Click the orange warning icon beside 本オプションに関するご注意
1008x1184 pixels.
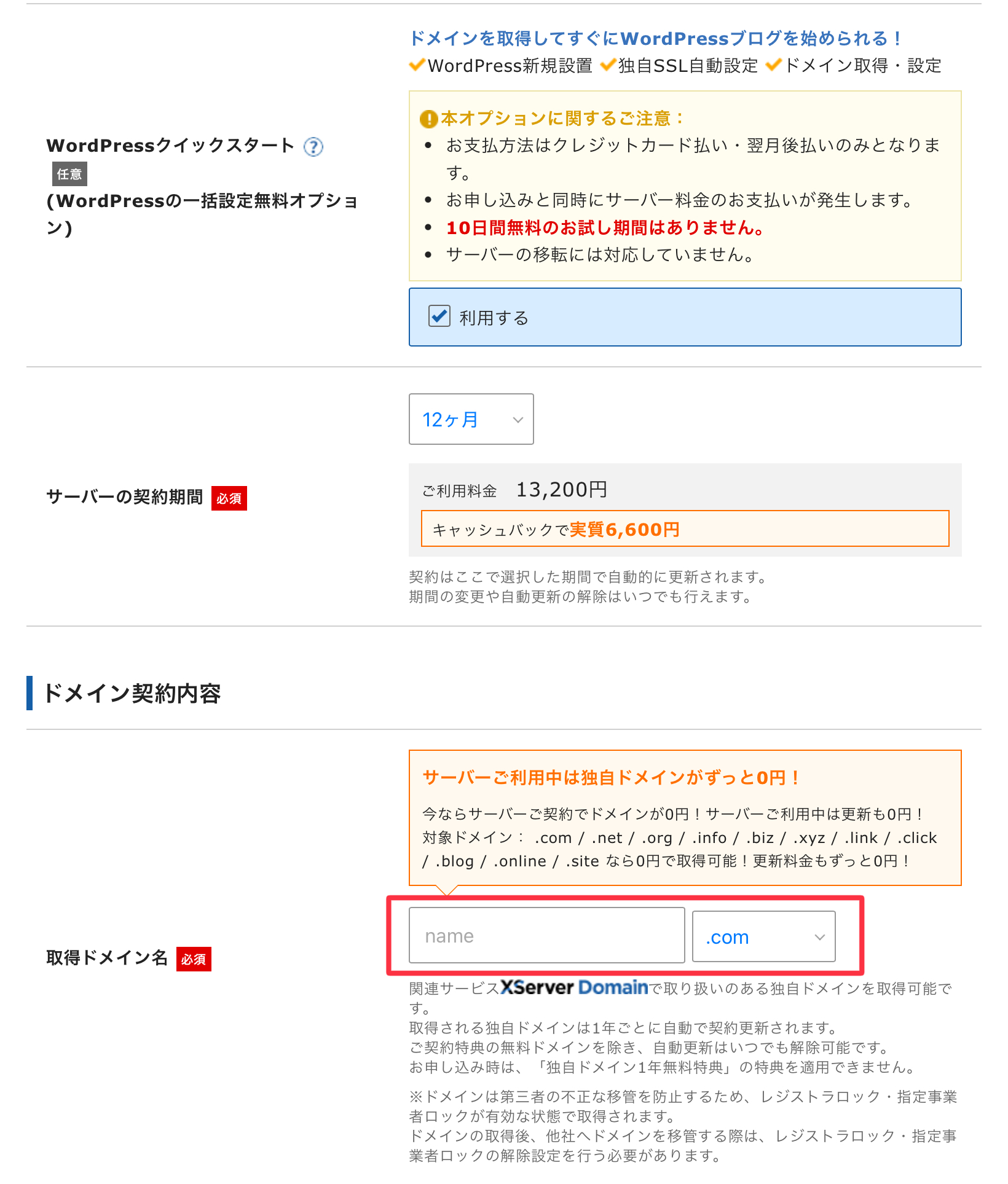click(428, 119)
